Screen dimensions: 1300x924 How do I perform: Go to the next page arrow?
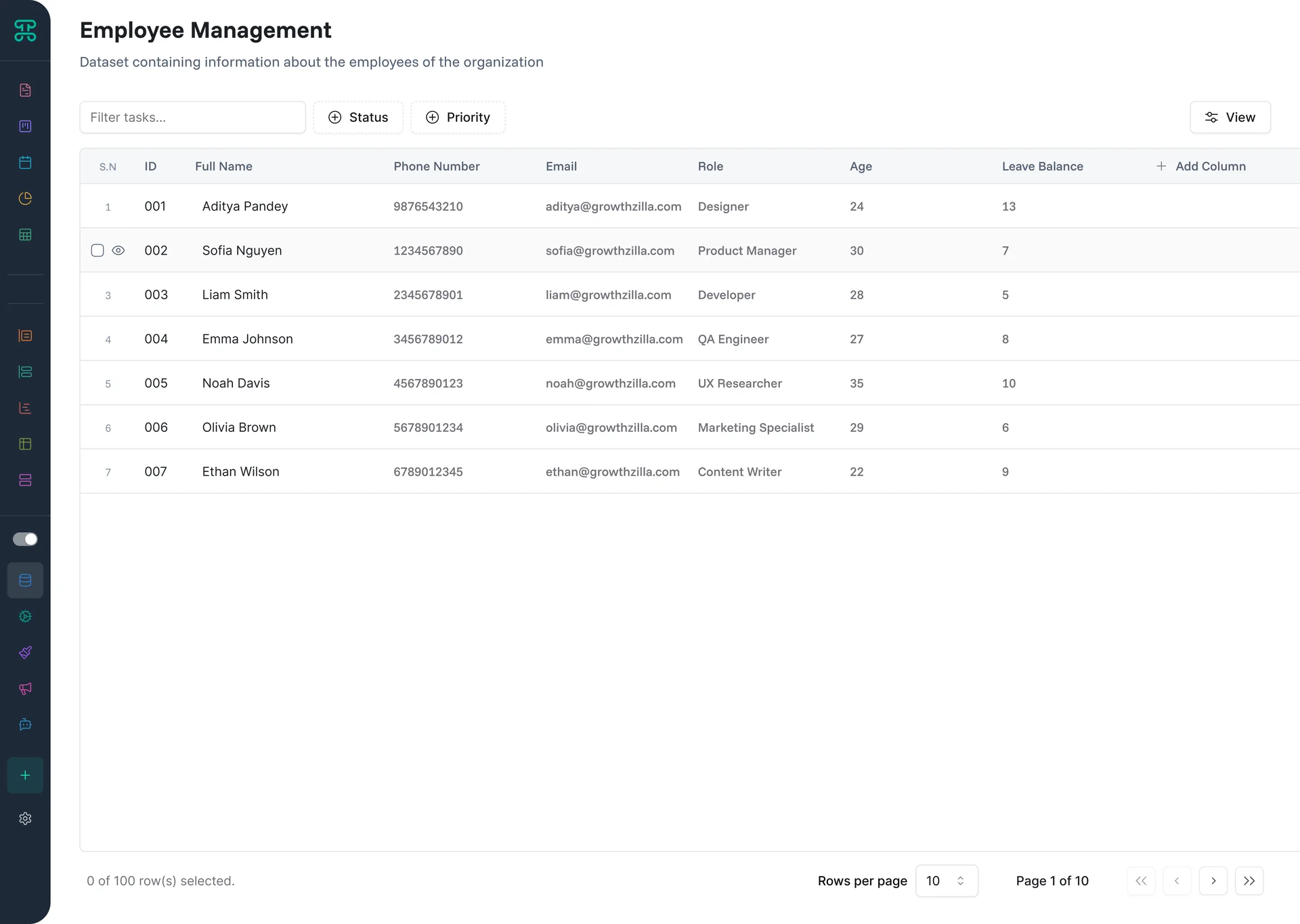[1213, 881]
